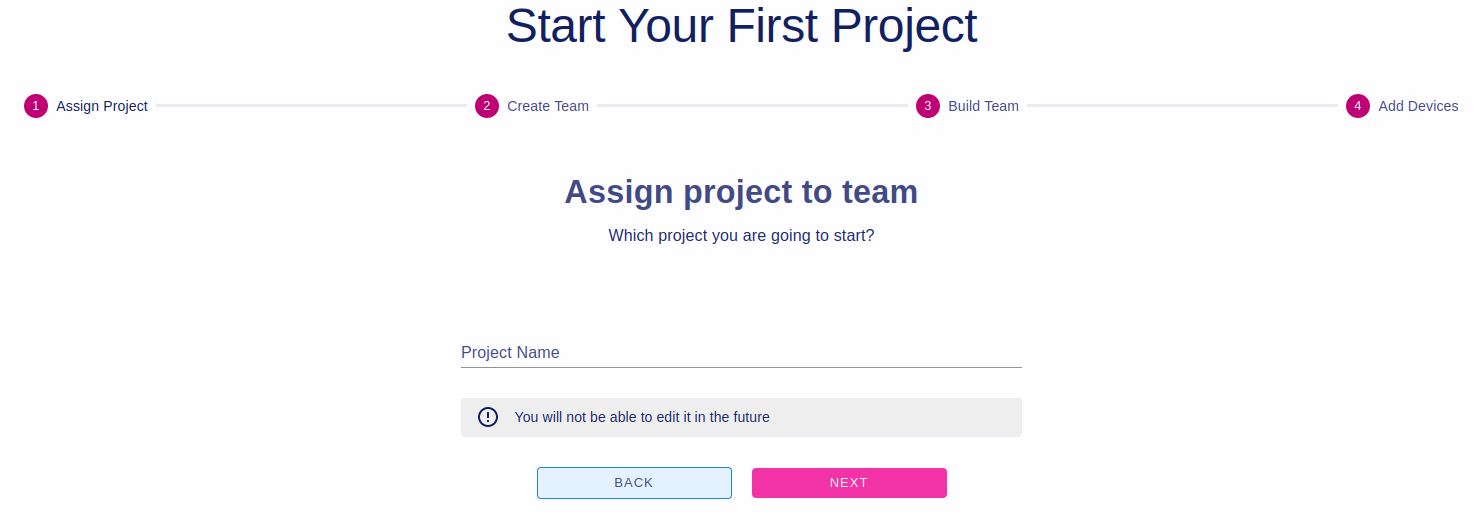This screenshot has width=1479, height=518.
Task: Click 'Which project you are going to start?' subtitle
Action: 741,236
